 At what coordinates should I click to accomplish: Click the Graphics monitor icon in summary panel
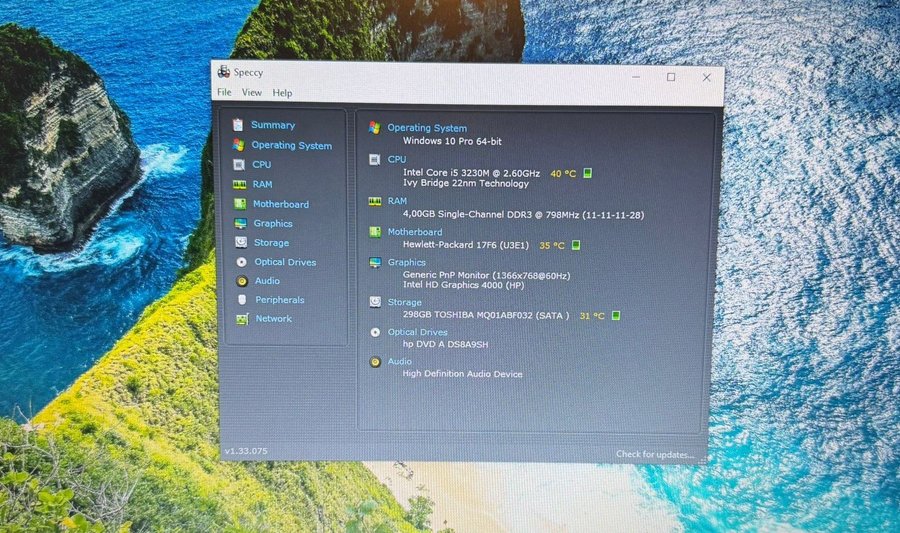375,262
